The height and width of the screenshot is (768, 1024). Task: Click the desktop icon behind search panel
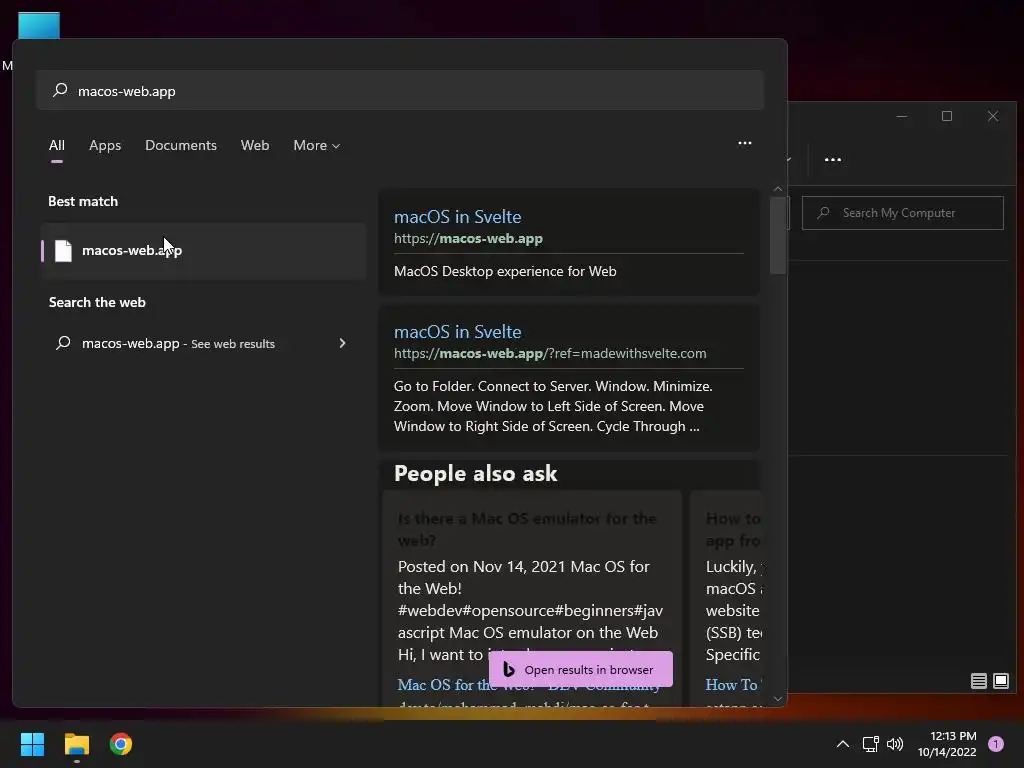(x=39, y=25)
